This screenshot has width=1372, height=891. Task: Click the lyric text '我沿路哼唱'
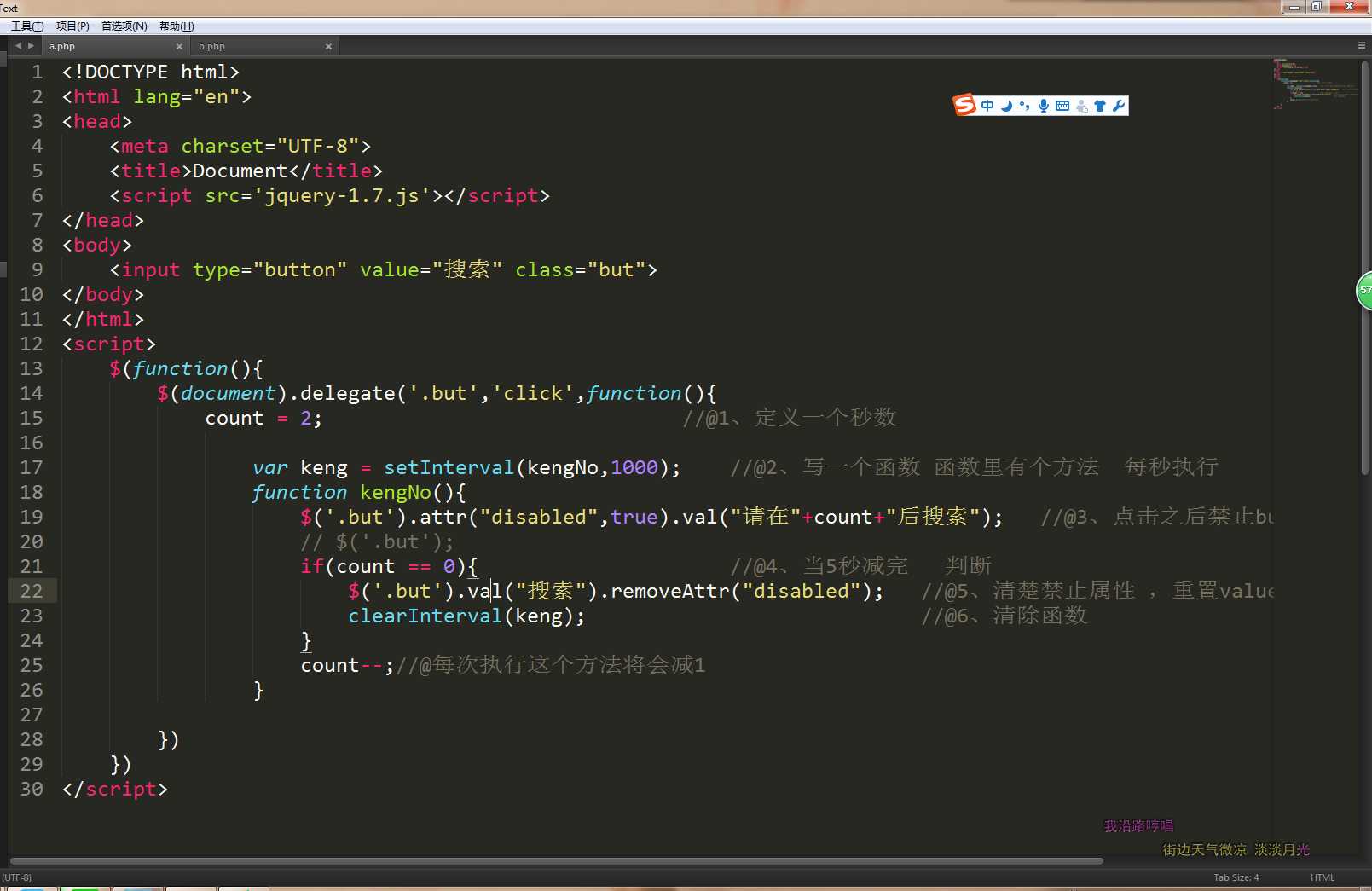(1138, 826)
